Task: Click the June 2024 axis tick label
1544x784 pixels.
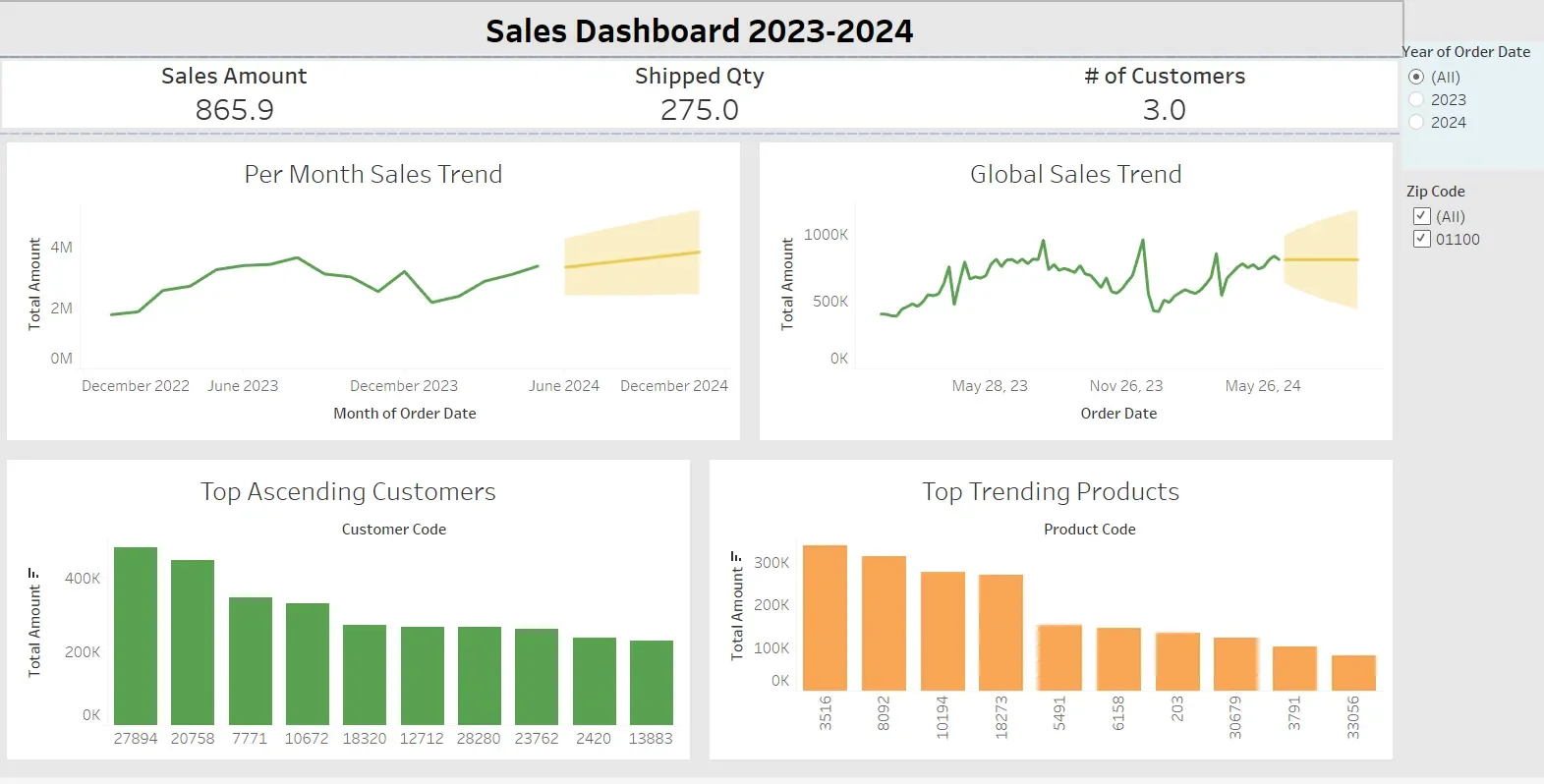Action: pyautogui.click(x=564, y=386)
